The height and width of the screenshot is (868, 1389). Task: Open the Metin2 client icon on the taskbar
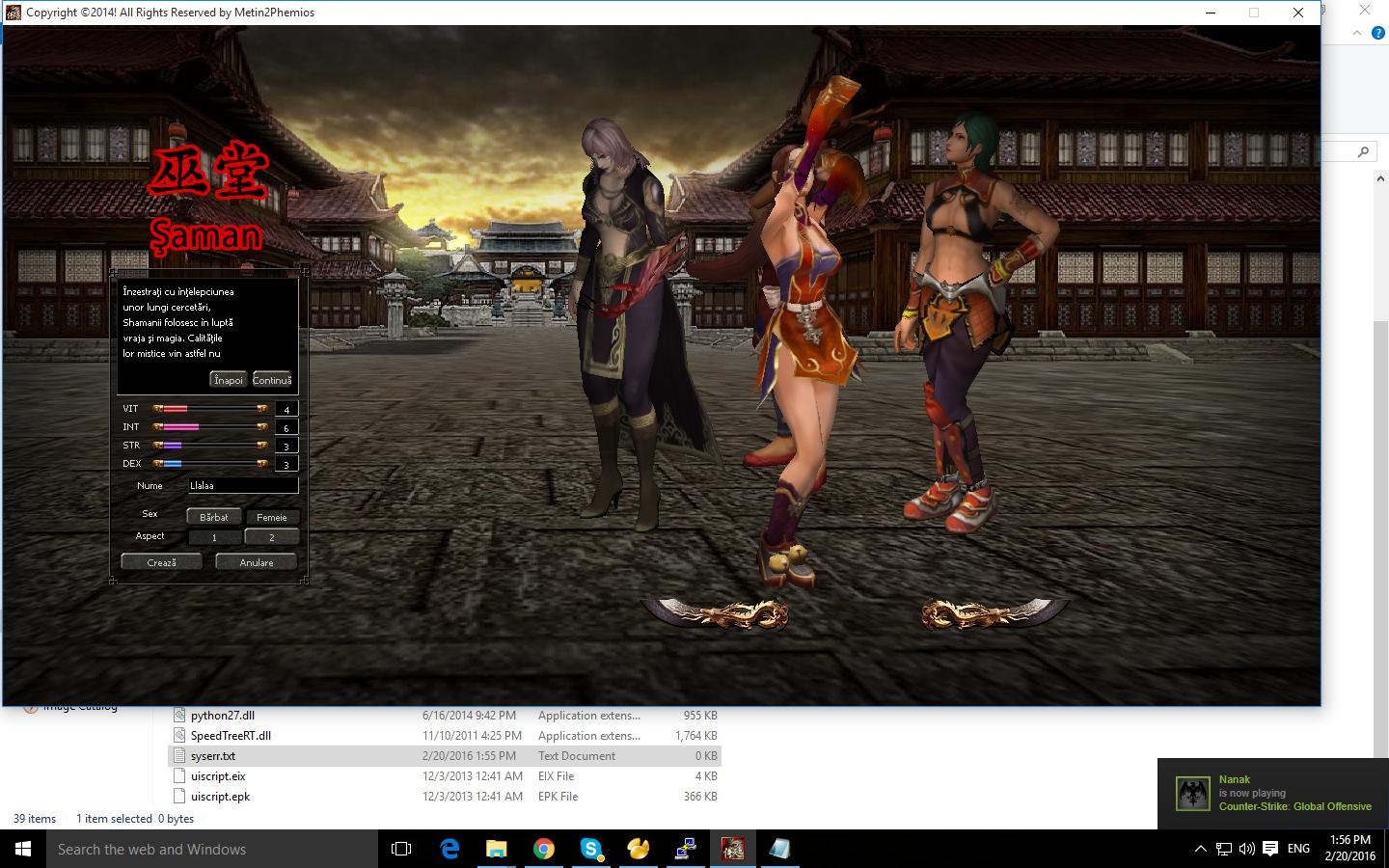tap(733, 849)
